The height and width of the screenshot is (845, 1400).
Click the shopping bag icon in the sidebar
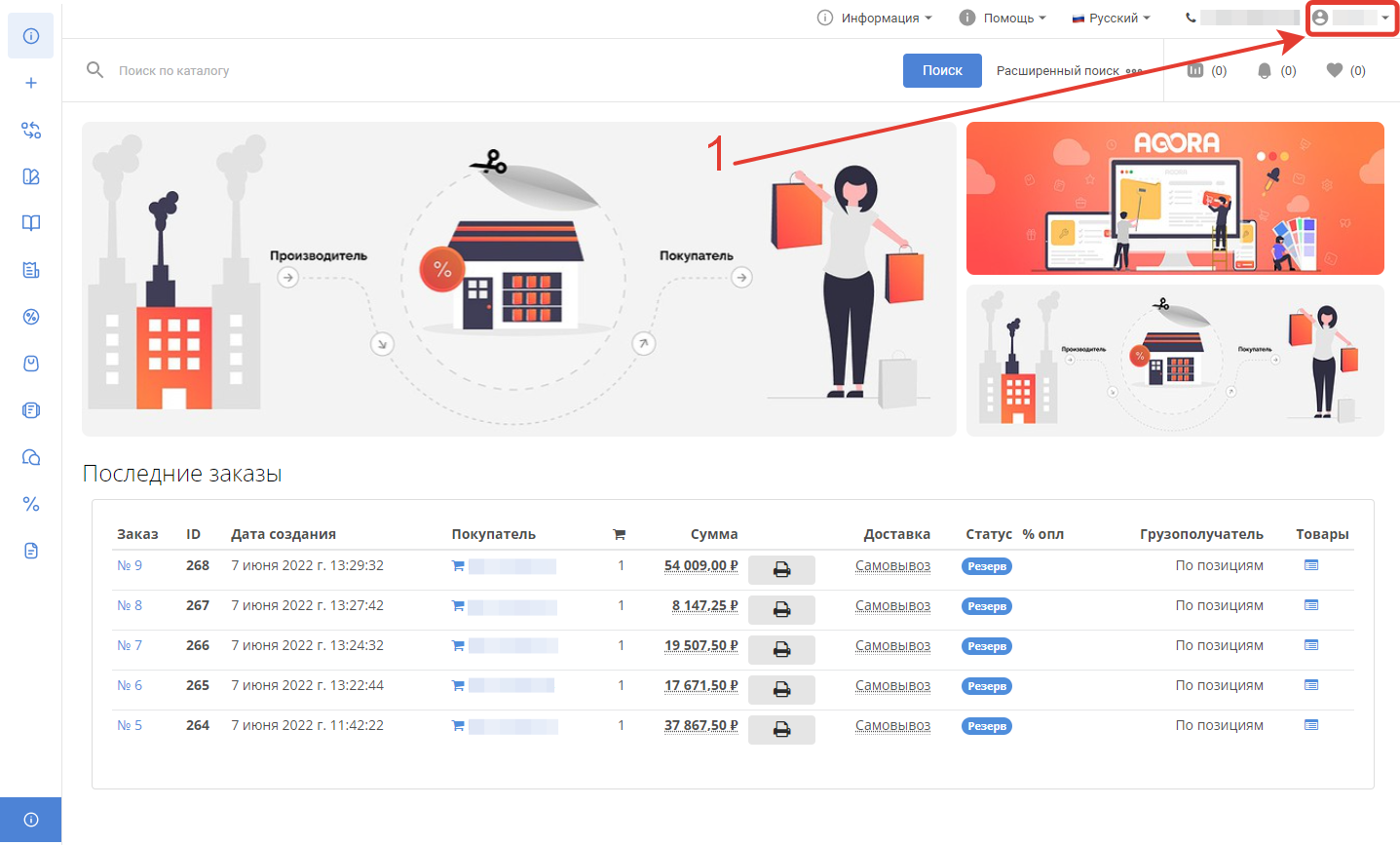pos(31,364)
